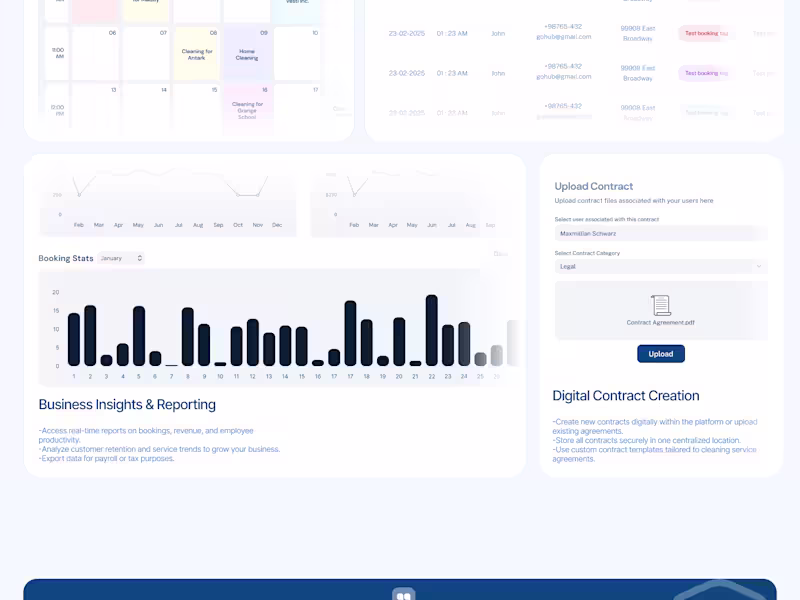The height and width of the screenshot is (600, 800).
Task: Select the Cleaning for Antark calendar event
Action: [x=197, y=54]
